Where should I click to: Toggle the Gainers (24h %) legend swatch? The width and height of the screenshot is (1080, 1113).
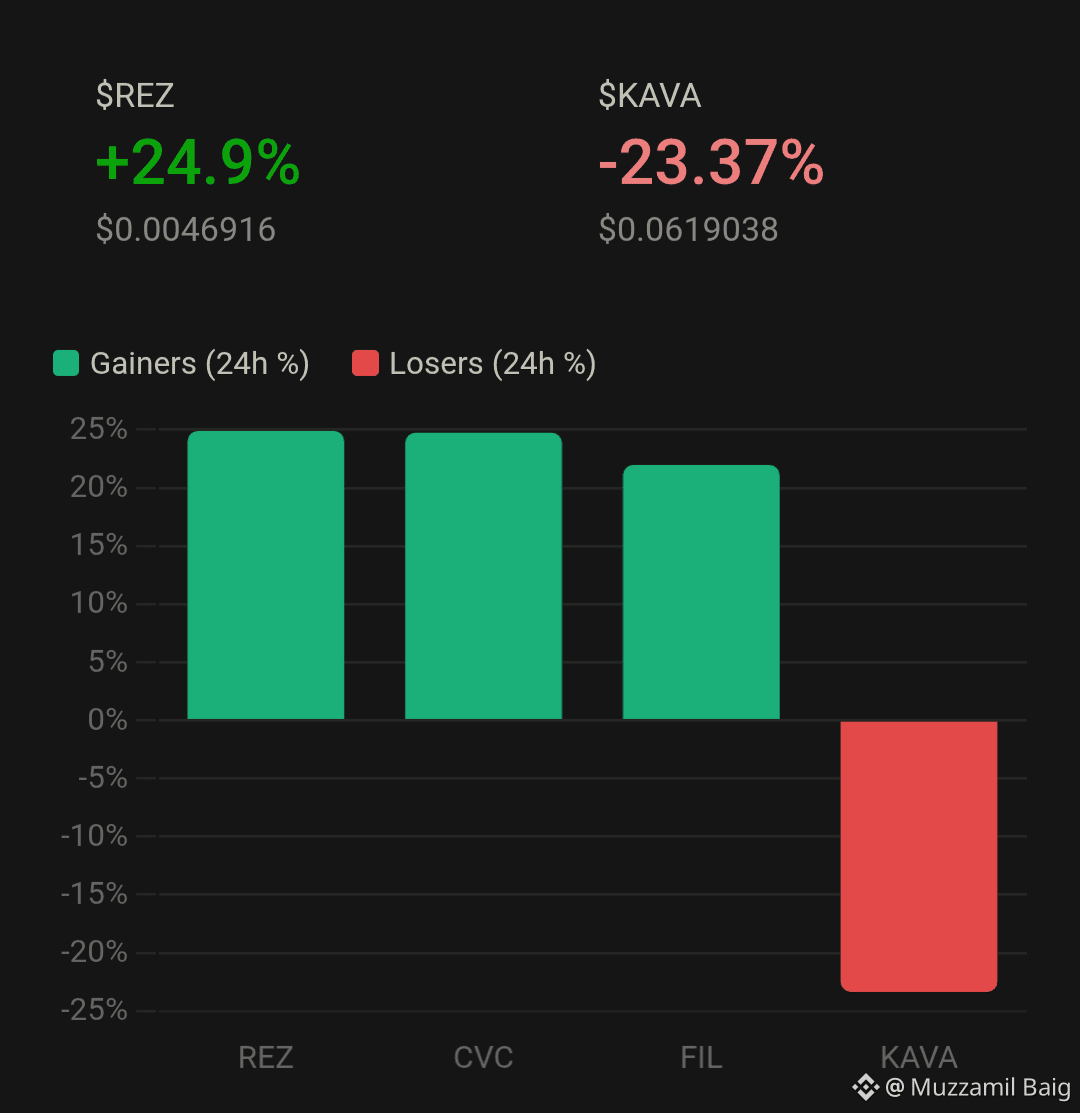66,363
